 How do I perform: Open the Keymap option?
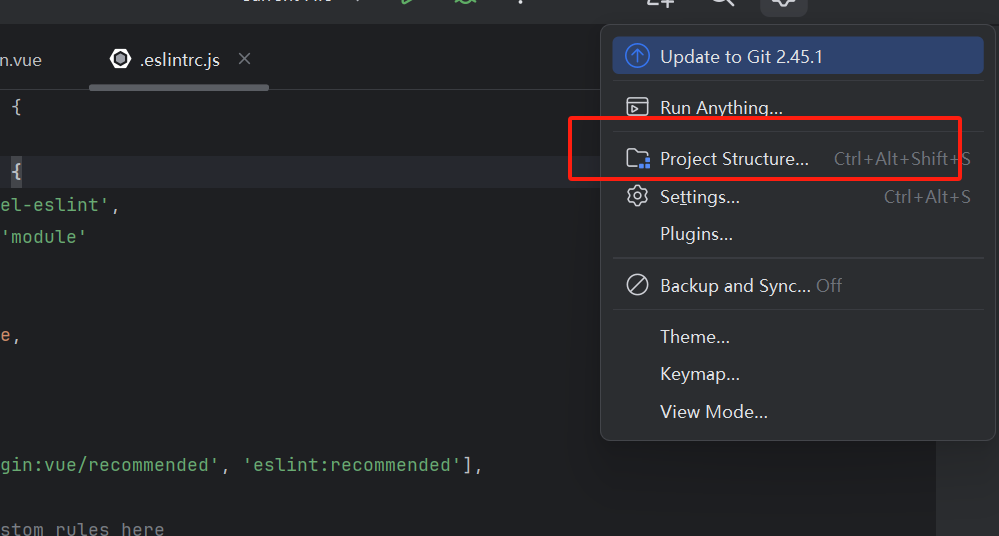(x=699, y=375)
